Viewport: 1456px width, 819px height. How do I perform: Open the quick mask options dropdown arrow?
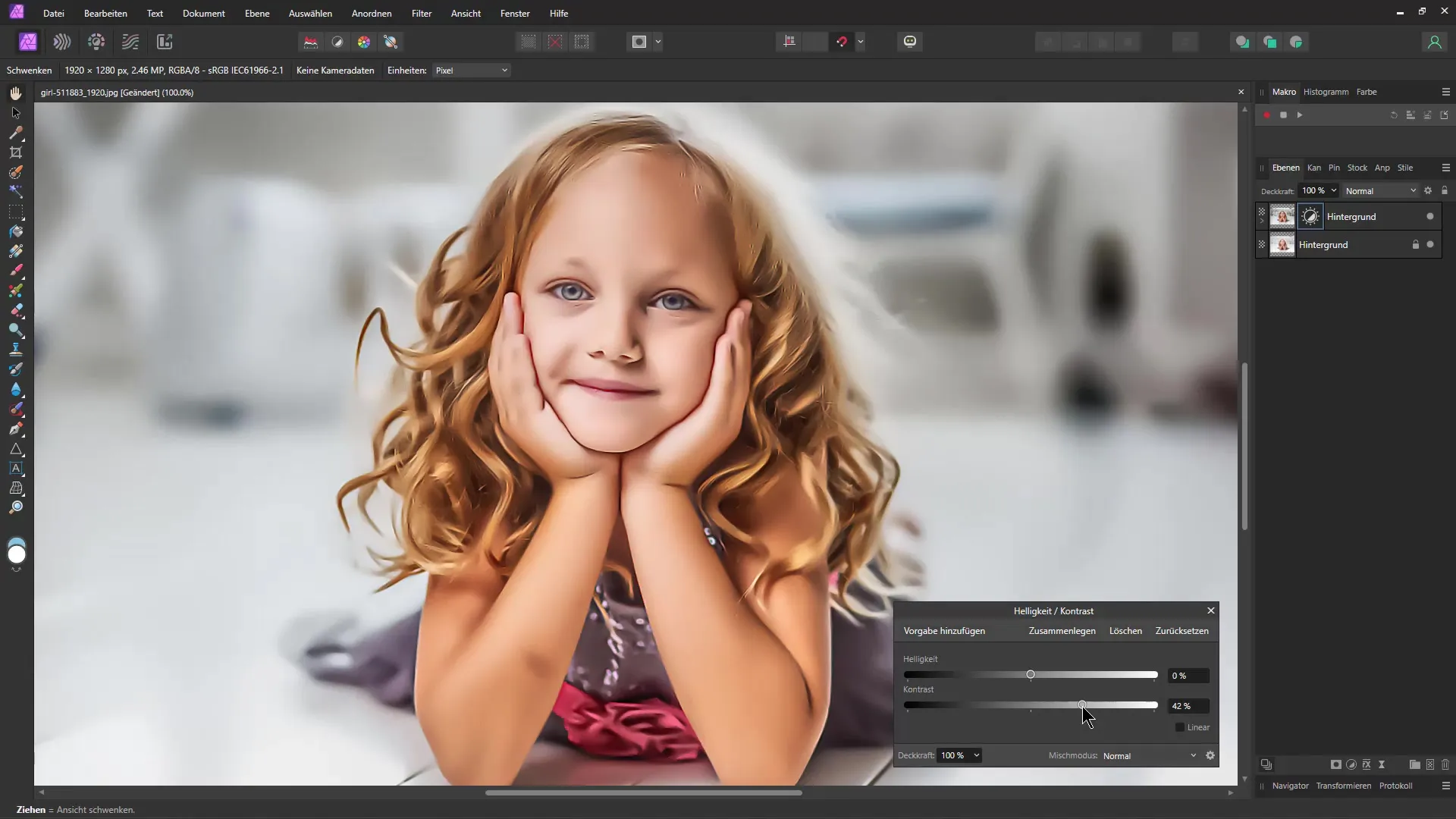click(658, 42)
